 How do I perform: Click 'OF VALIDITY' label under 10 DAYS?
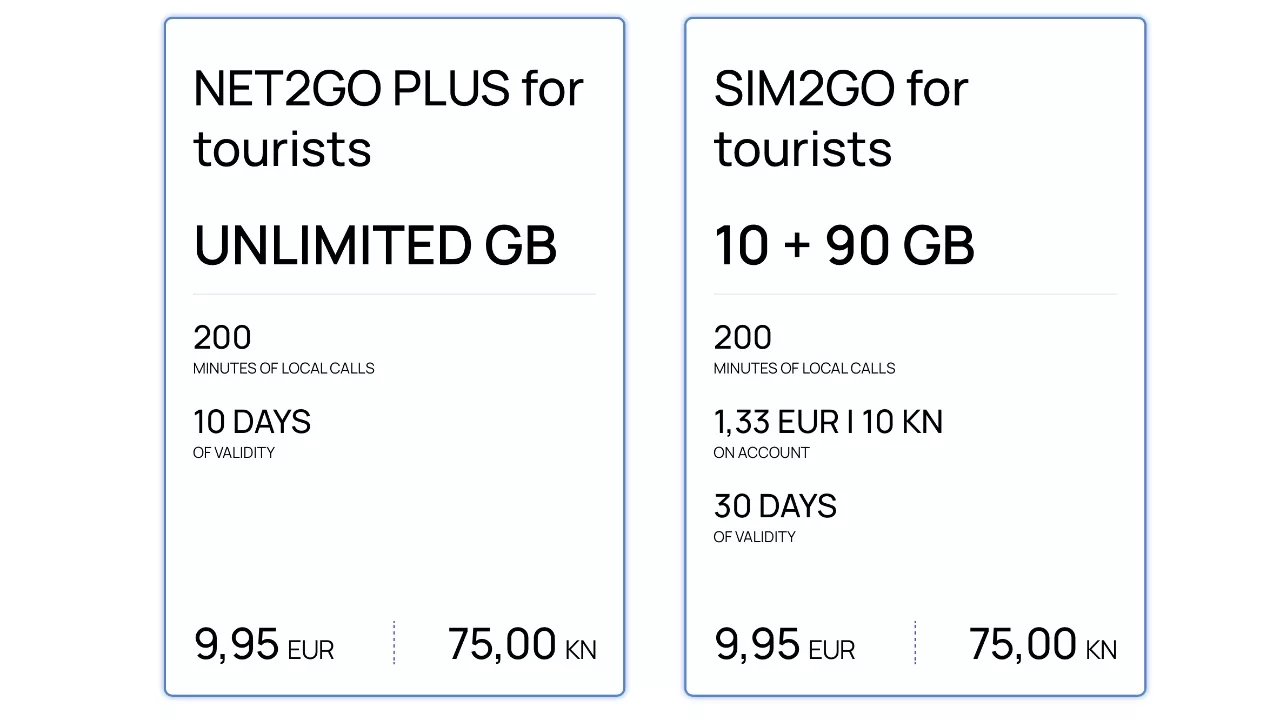234,453
